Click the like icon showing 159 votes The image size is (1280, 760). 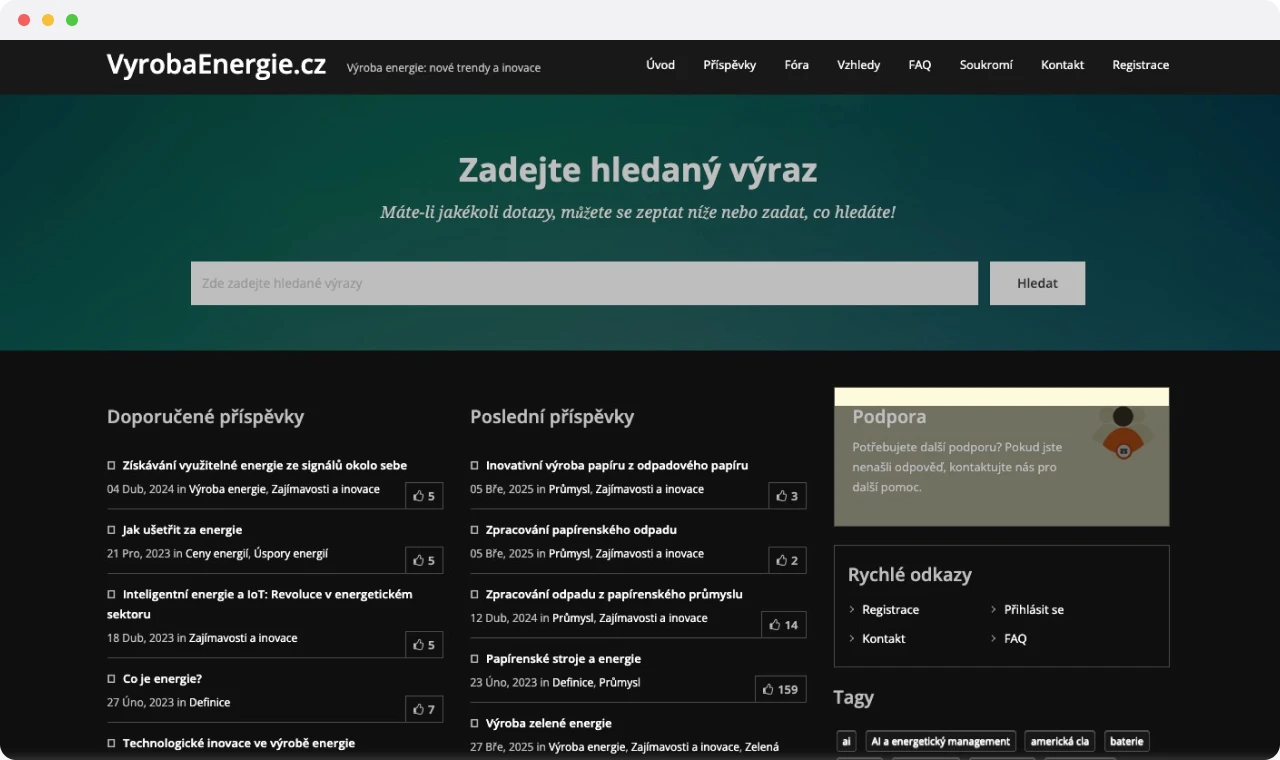click(x=780, y=689)
